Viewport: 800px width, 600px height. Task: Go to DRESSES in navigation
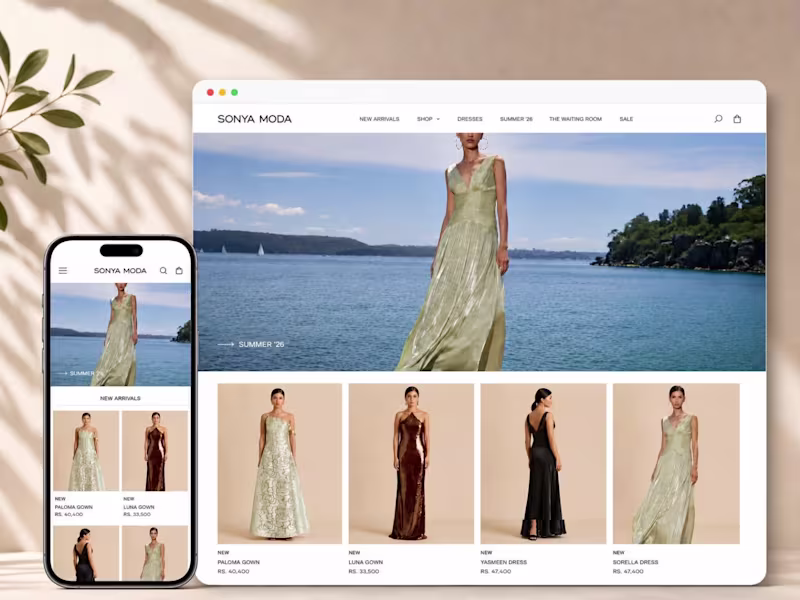click(470, 119)
